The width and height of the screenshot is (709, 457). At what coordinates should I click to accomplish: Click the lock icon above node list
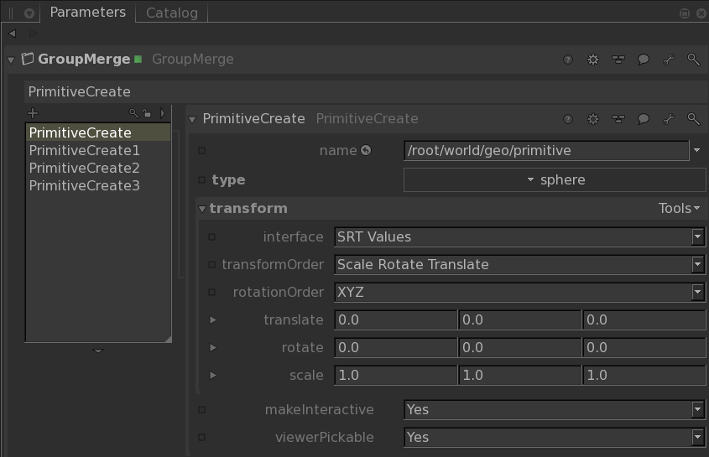146,113
